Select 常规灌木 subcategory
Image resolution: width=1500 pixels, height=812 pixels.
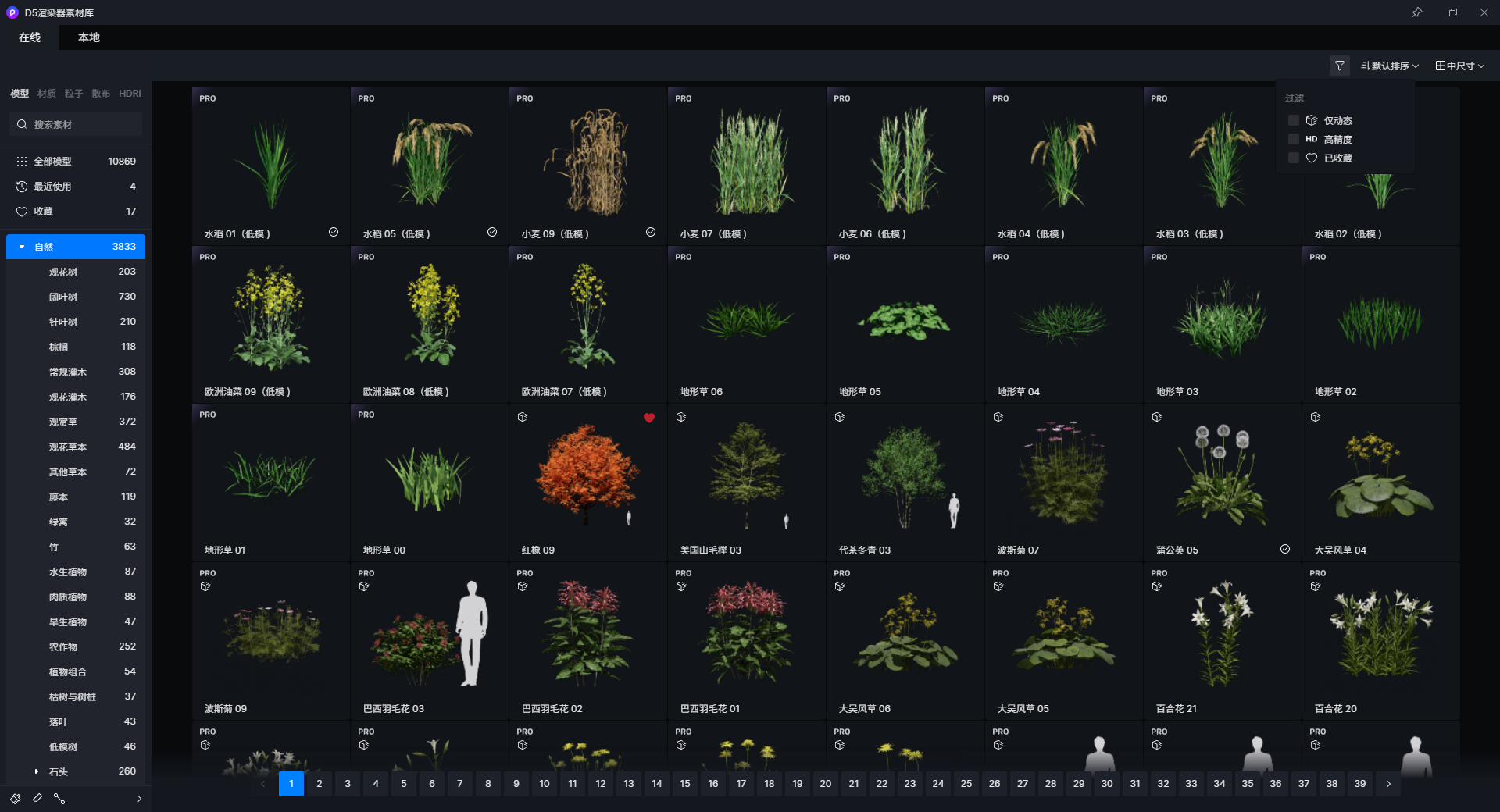coord(76,372)
